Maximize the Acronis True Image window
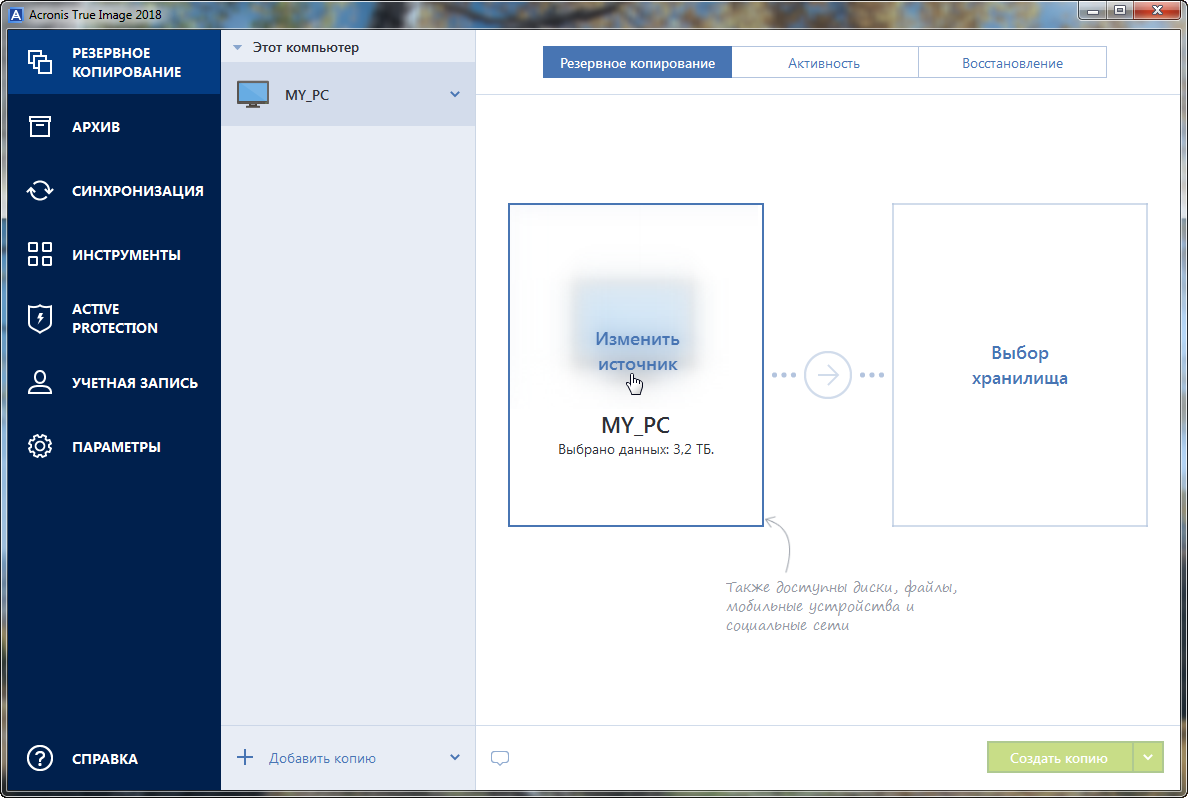The width and height of the screenshot is (1188, 798). point(1119,10)
